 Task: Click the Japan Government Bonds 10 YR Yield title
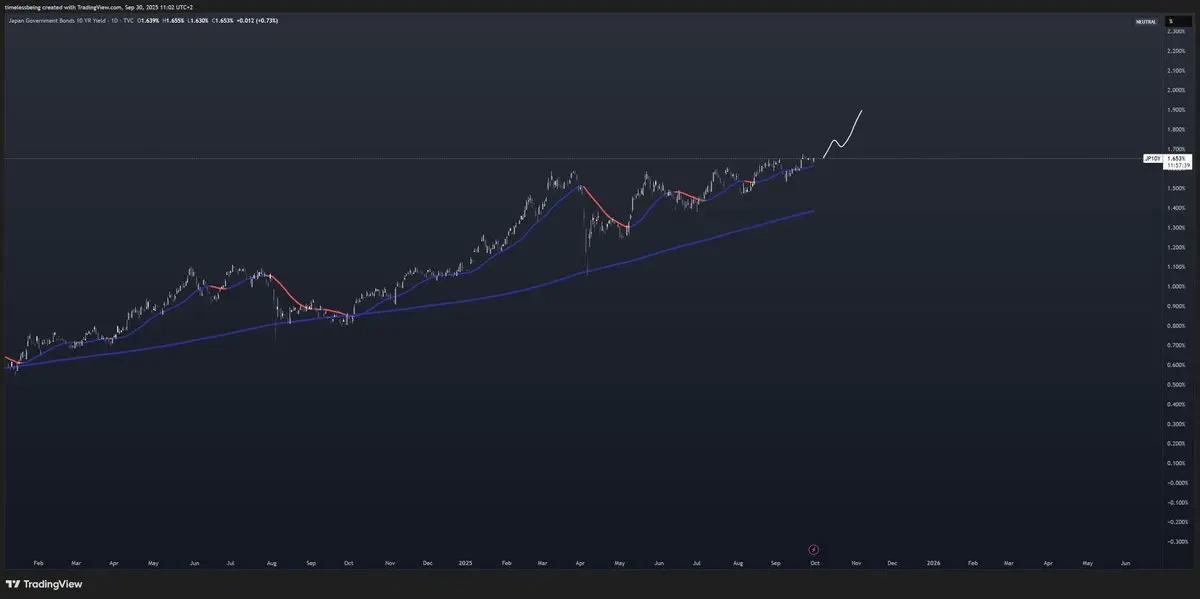[58, 21]
